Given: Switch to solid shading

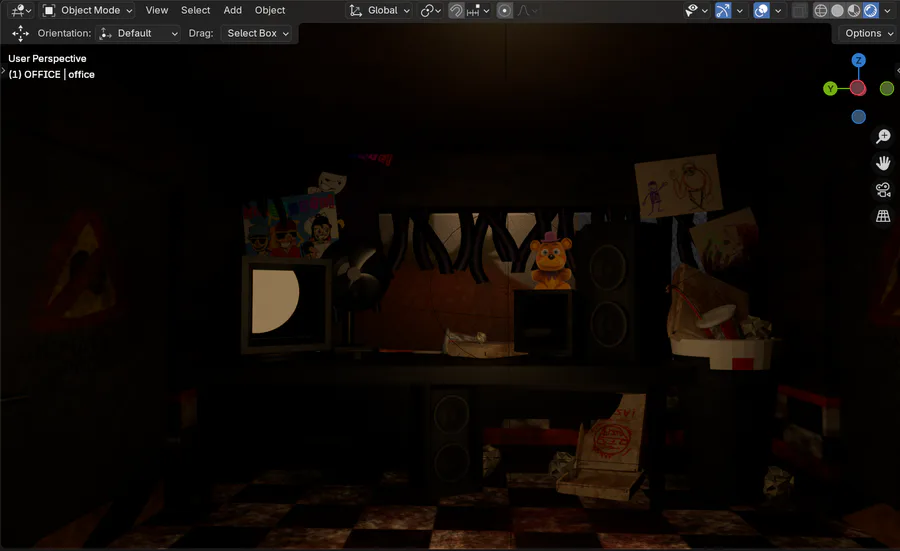Looking at the screenshot, I should pos(837,10).
